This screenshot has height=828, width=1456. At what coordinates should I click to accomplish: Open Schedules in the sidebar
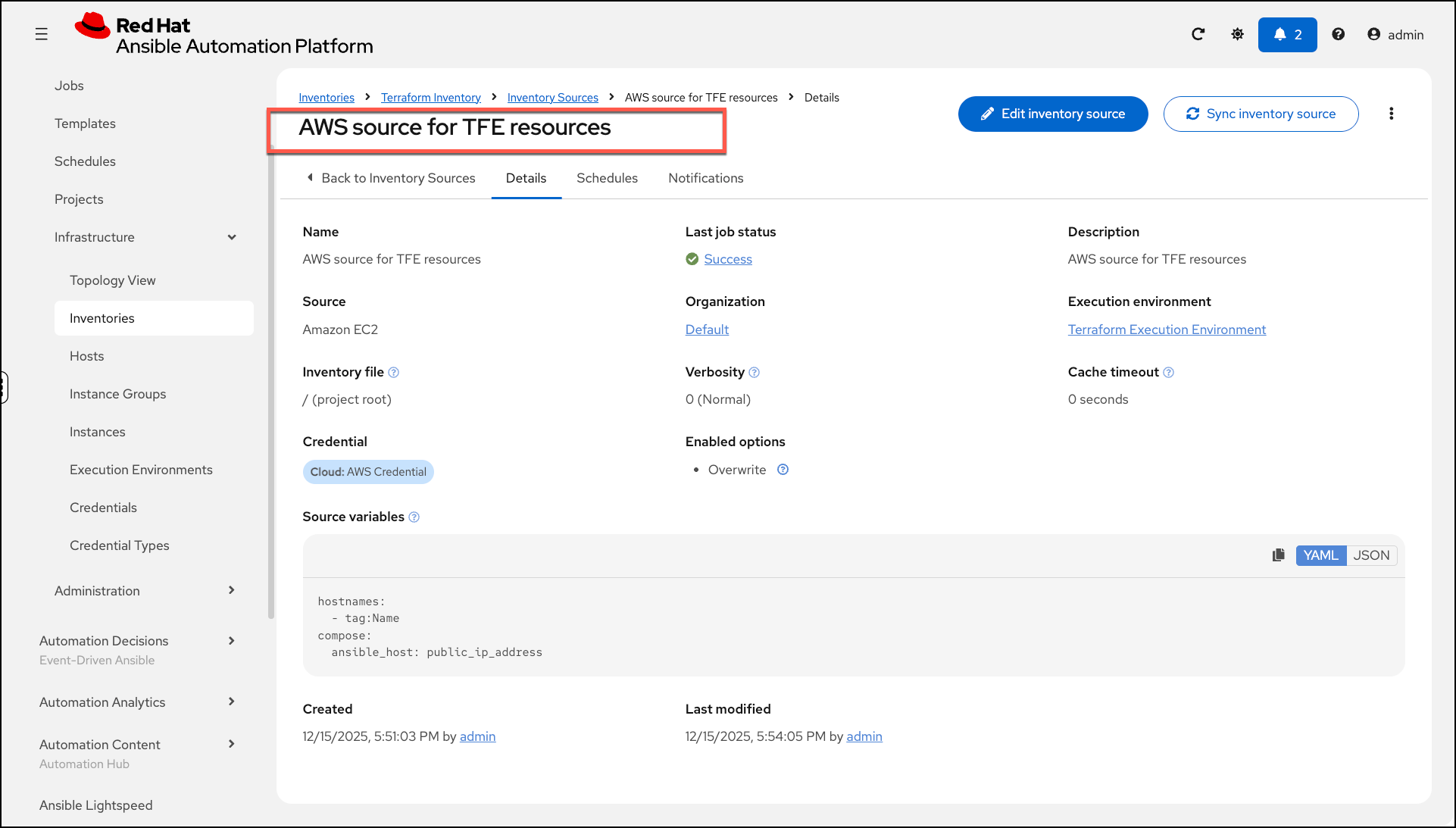(x=85, y=161)
